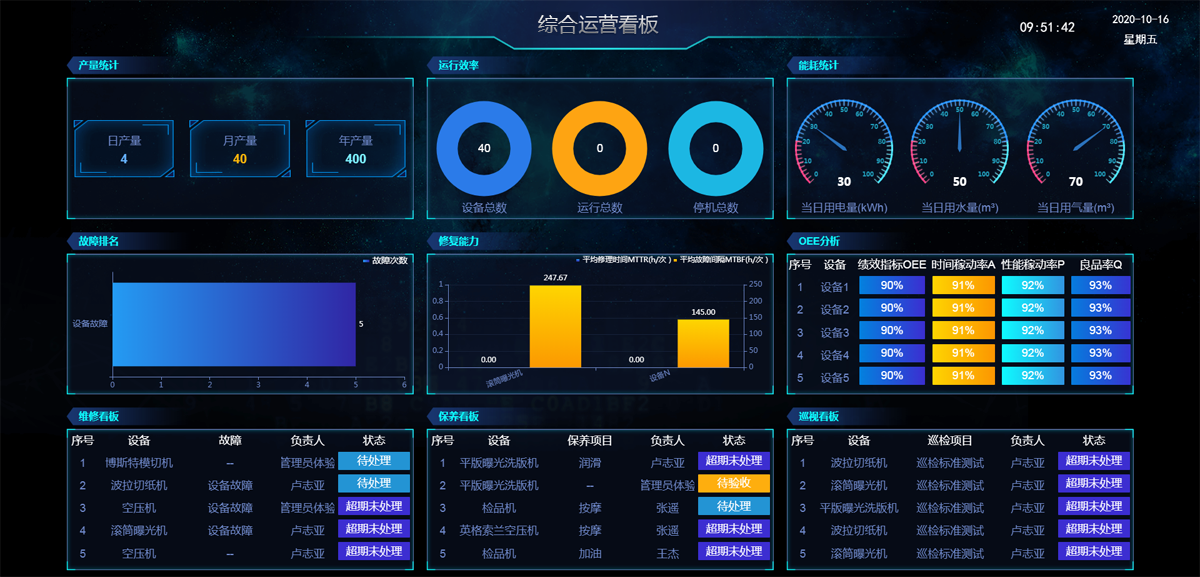Click the 综合运营看板 dashboard title

(x=598, y=25)
